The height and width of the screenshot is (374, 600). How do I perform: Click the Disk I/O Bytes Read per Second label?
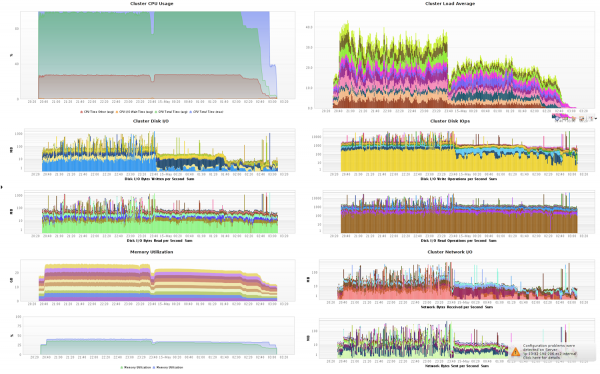coord(160,241)
